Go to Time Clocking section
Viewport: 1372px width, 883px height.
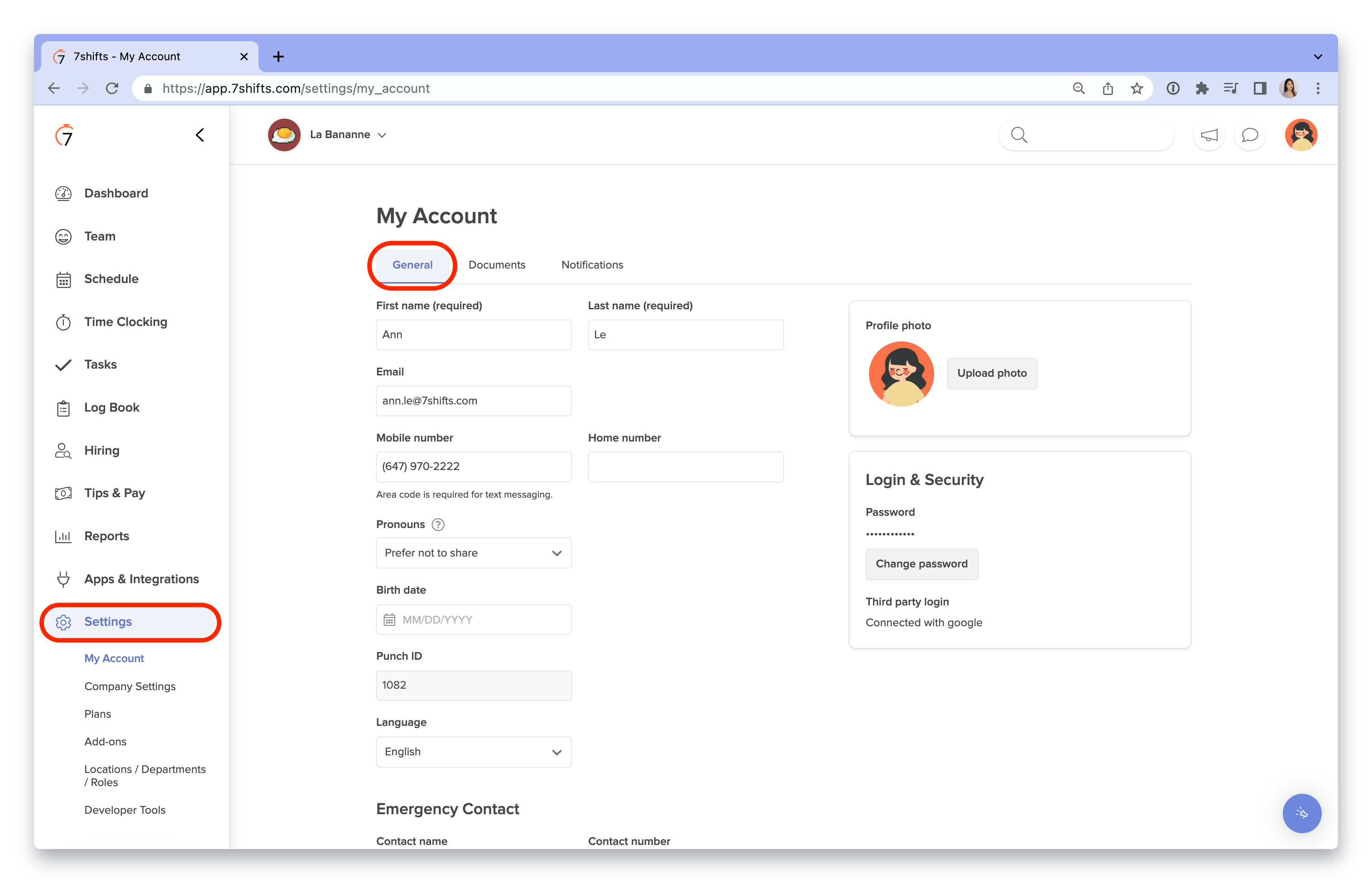coord(125,322)
